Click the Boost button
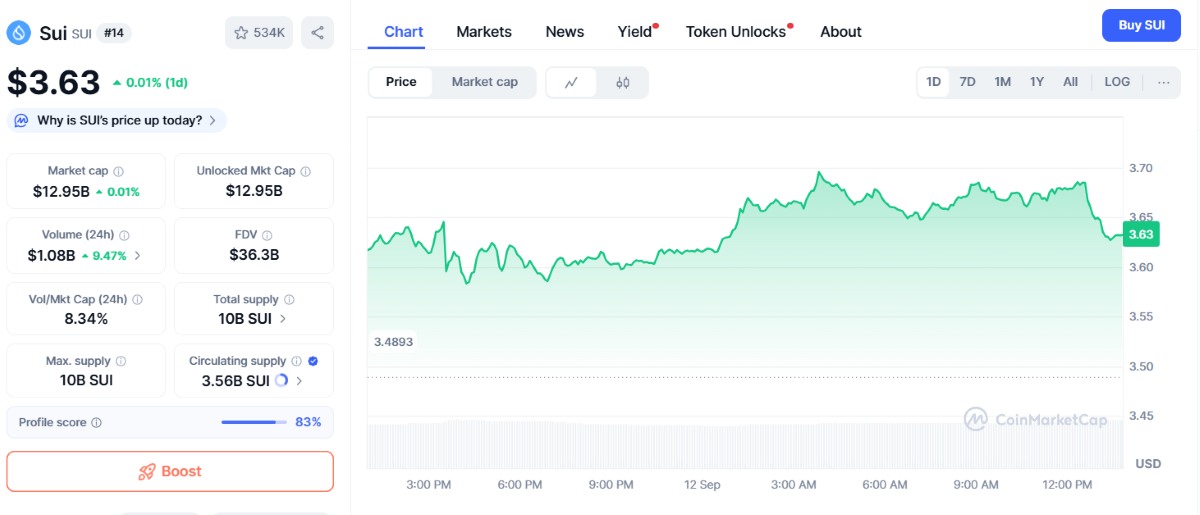The height and width of the screenshot is (515, 1200). tap(170, 471)
